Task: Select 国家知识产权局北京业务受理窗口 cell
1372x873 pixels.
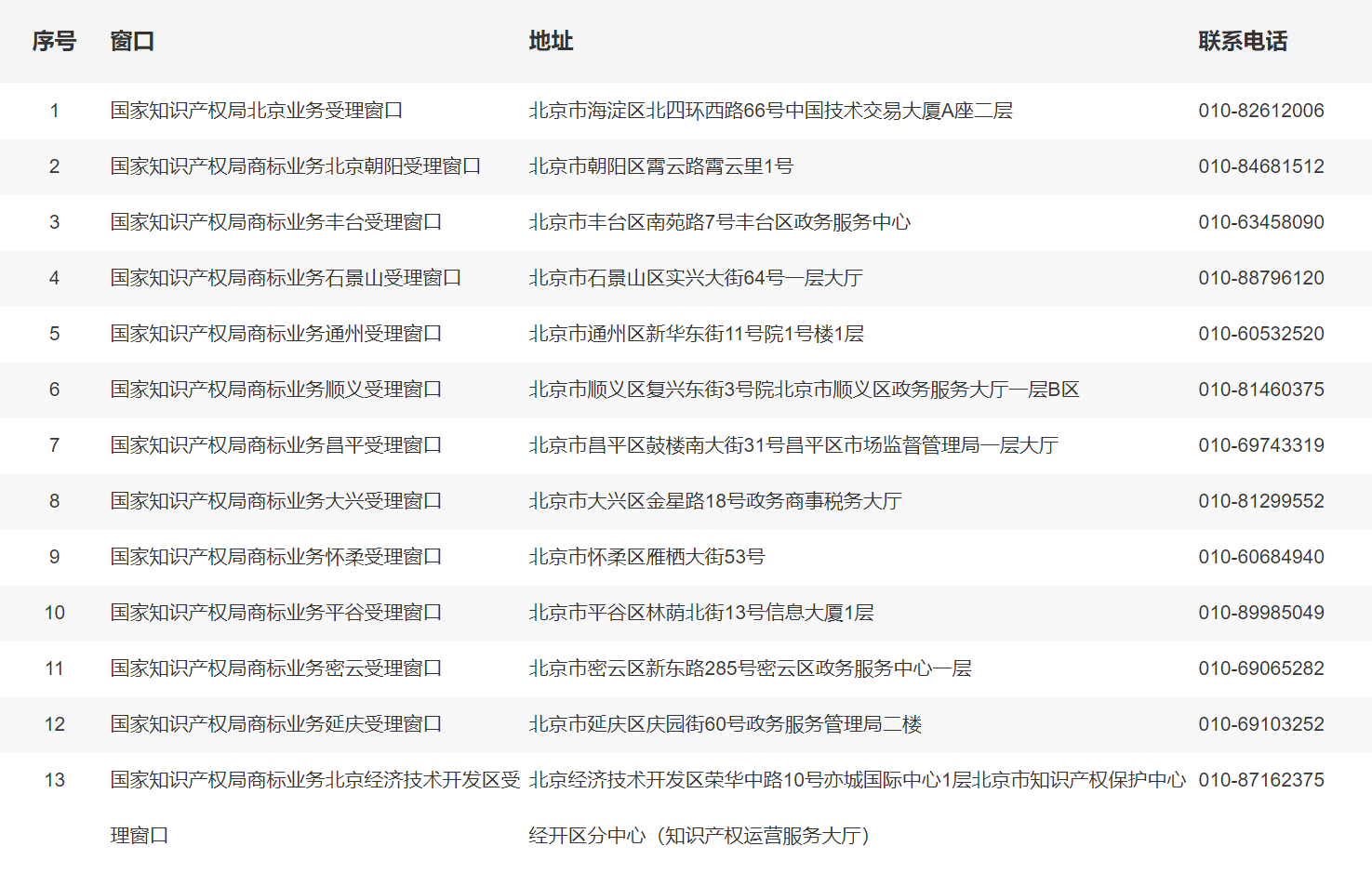Action: point(257,111)
